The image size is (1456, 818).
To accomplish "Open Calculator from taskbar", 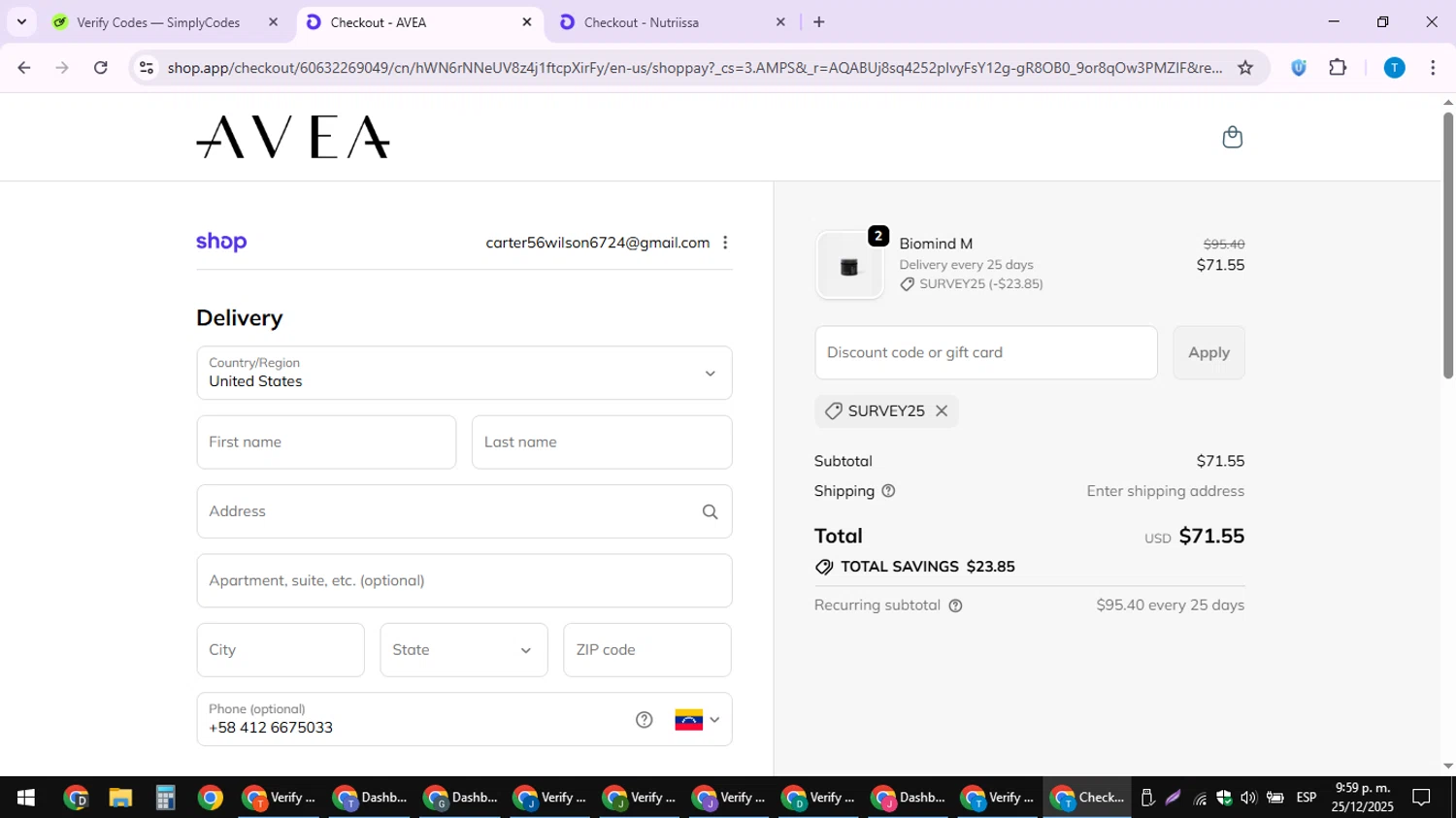I will pos(165,798).
